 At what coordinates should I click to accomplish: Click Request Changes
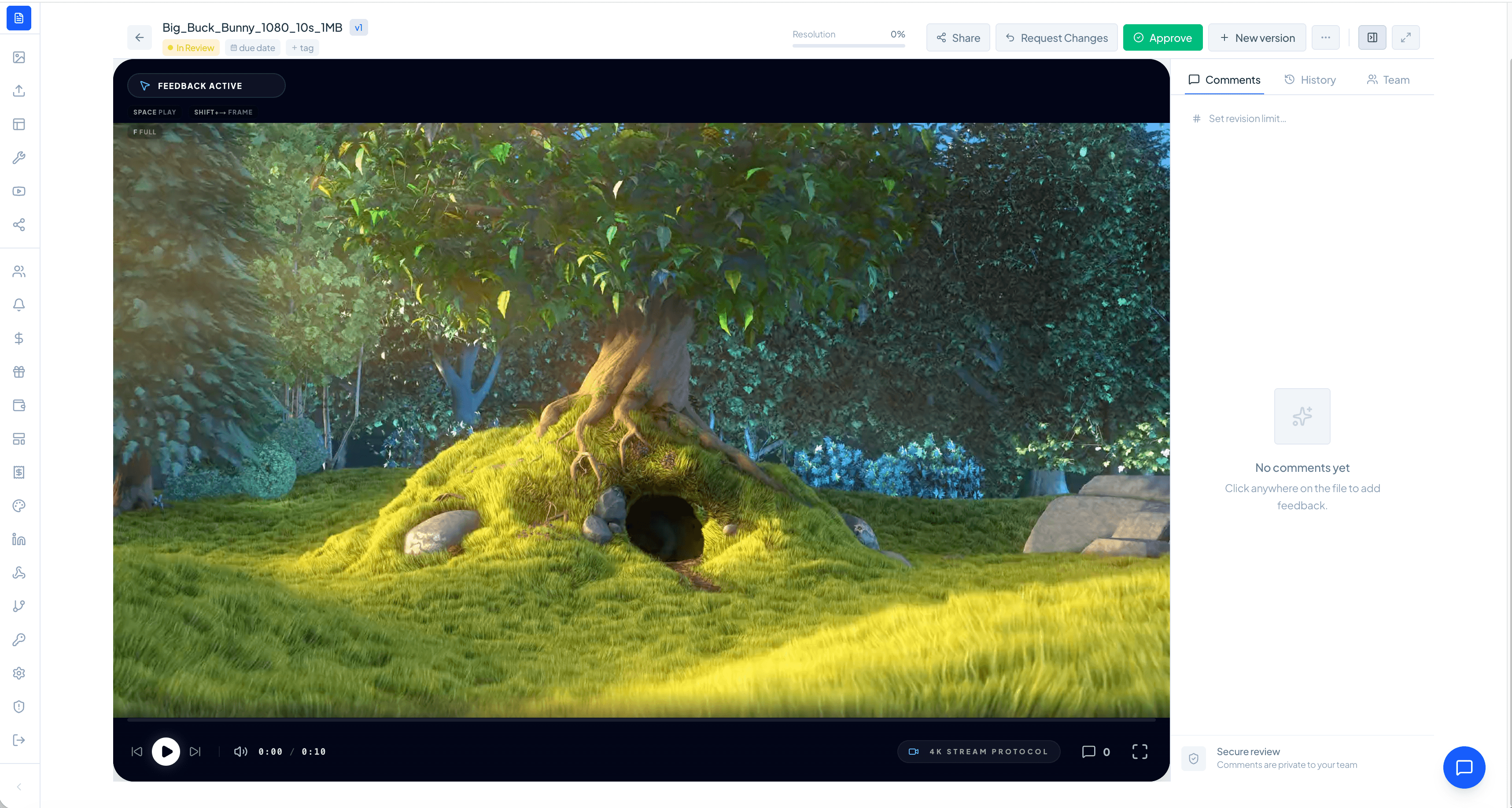[1057, 37]
